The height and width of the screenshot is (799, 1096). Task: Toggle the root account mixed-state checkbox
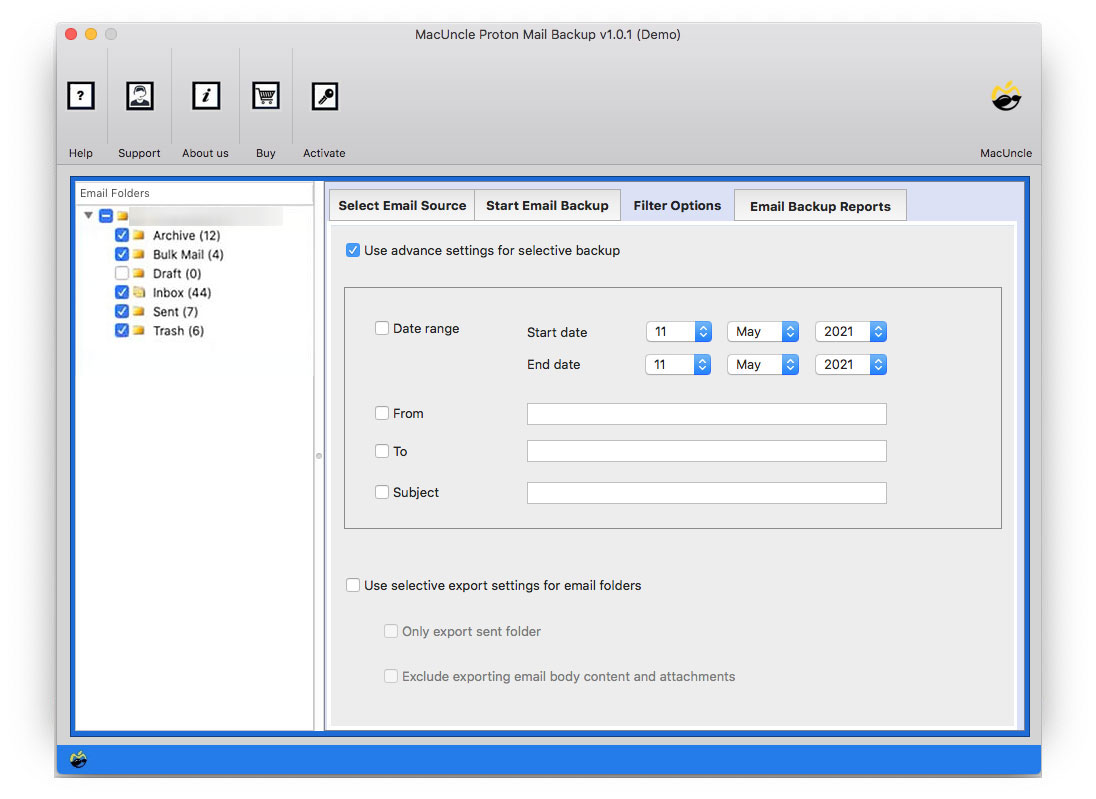point(106,215)
